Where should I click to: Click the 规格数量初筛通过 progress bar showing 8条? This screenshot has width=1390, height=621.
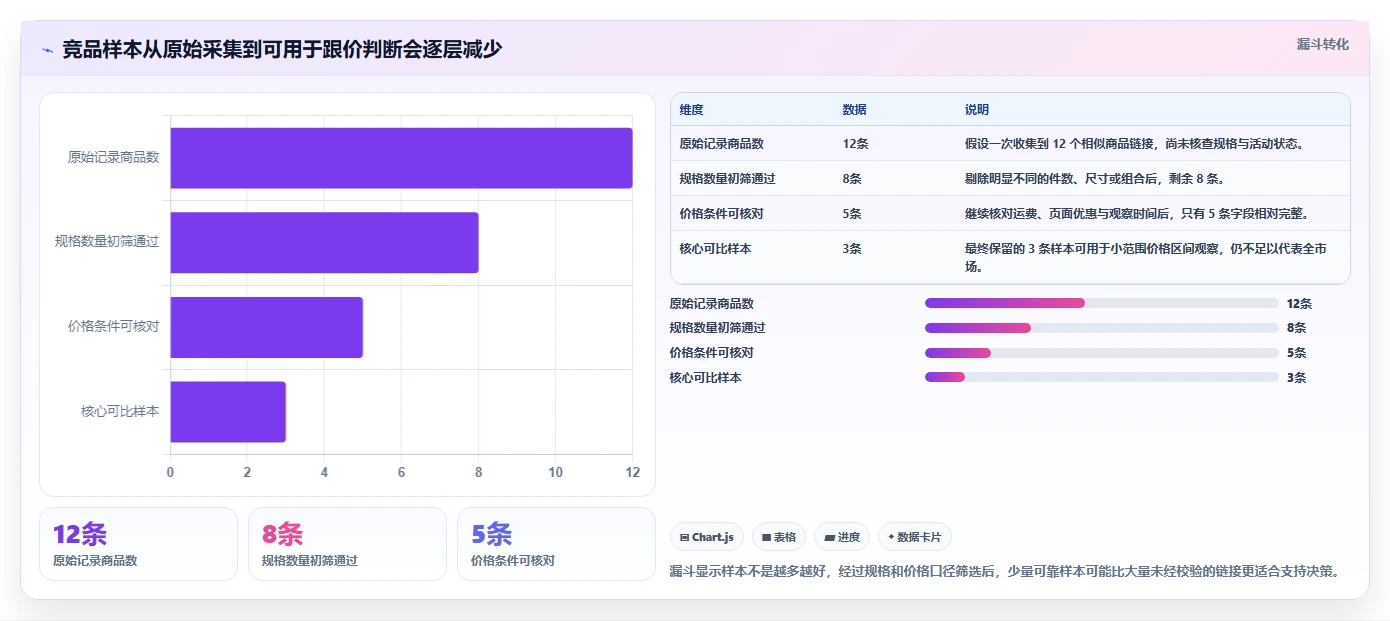point(1102,328)
